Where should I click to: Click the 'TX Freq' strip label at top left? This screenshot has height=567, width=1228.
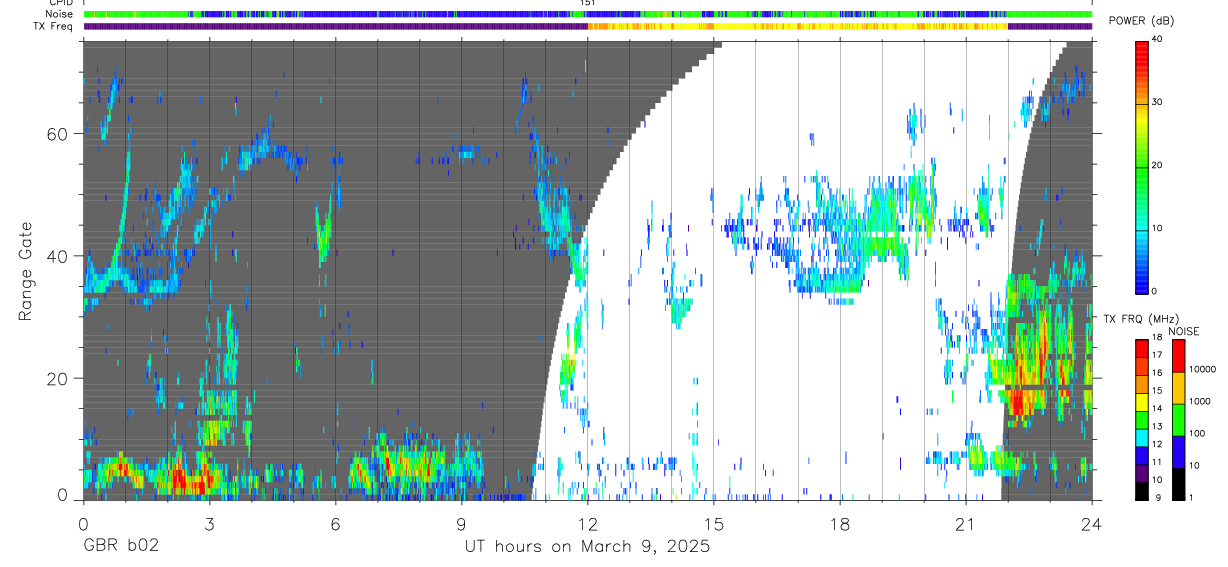51,26
